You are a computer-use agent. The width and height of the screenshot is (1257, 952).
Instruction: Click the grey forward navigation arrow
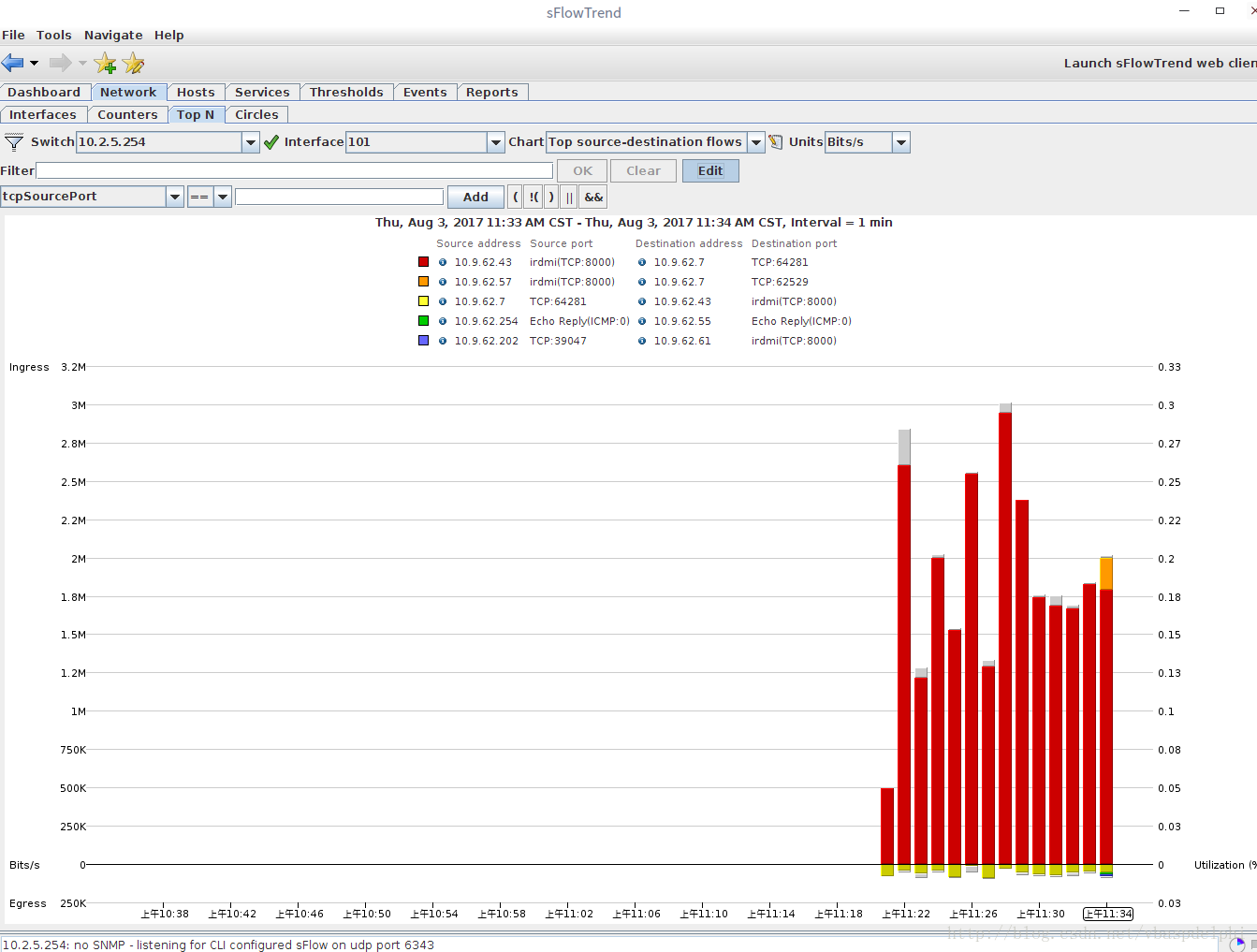coord(60,63)
